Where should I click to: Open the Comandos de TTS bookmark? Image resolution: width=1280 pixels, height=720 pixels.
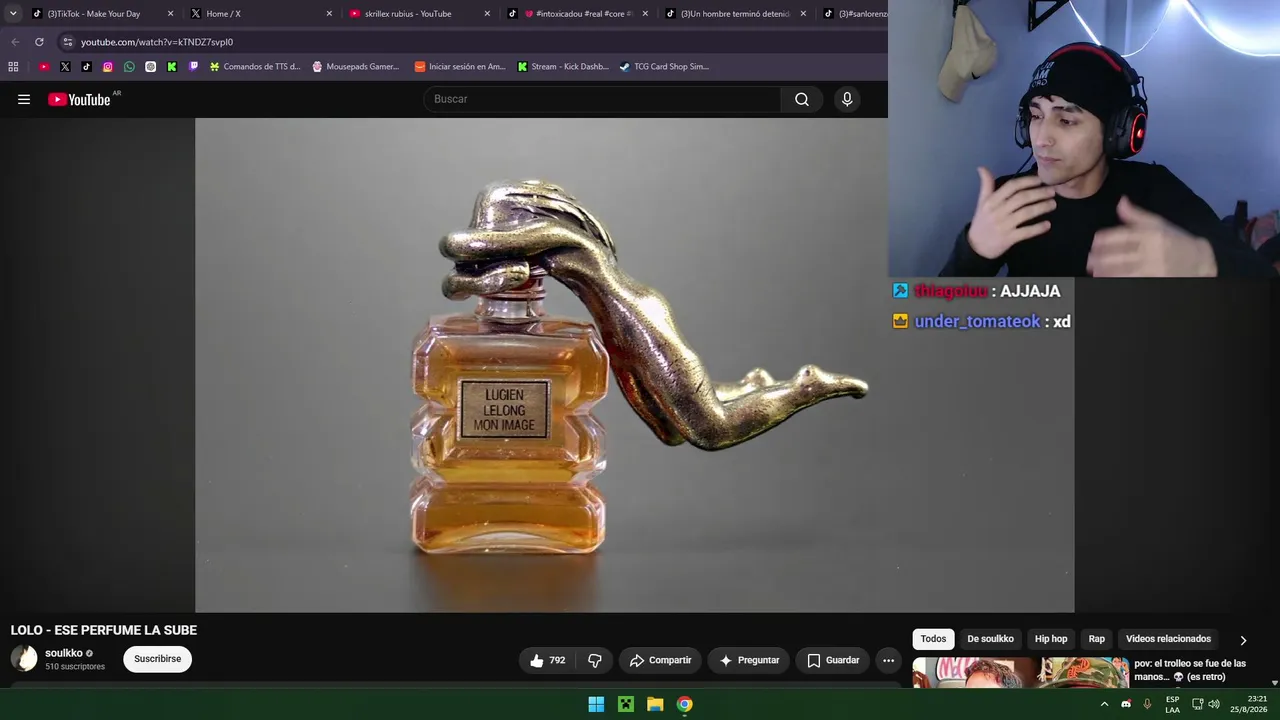254,67
